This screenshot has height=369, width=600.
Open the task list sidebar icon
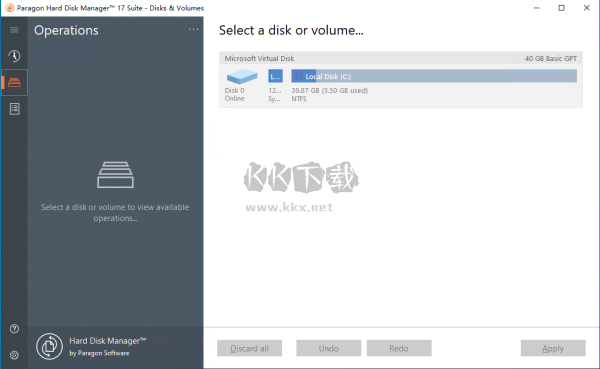pyautogui.click(x=15, y=109)
